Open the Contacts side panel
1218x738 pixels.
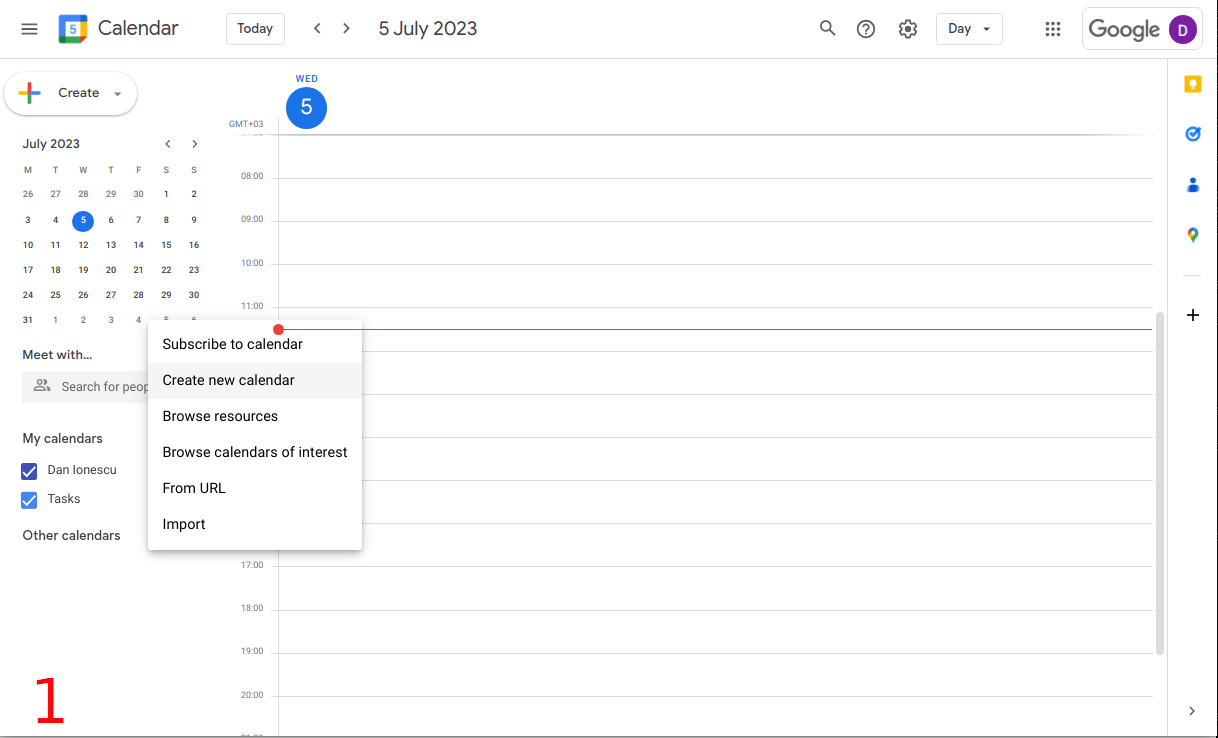click(x=1192, y=184)
